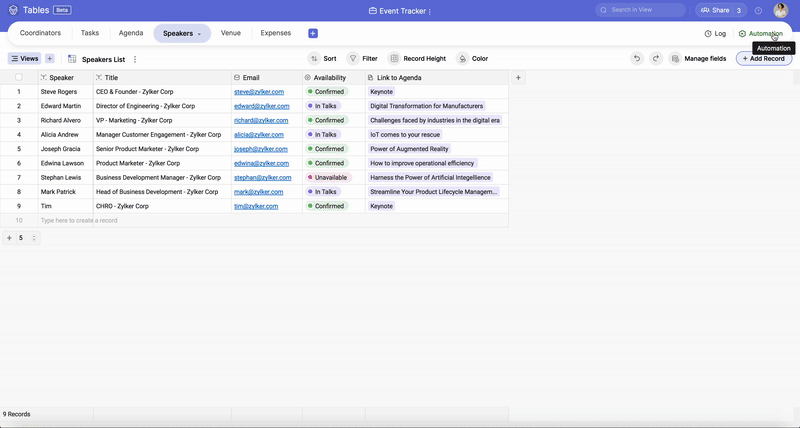Open edward@zylker.com email link
The height and width of the screenshot is (428, 800).
coord(262,106)
